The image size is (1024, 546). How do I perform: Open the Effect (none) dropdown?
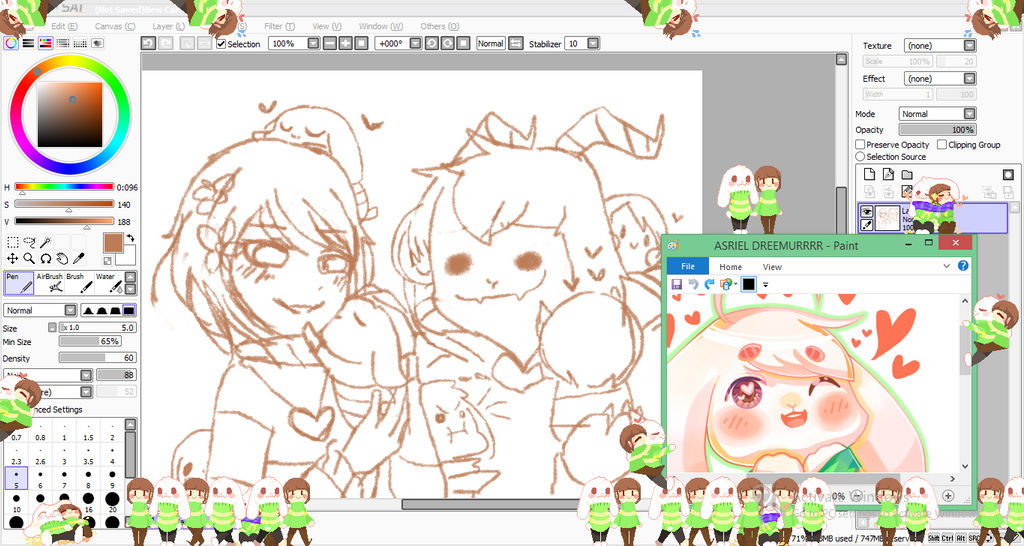970,78
